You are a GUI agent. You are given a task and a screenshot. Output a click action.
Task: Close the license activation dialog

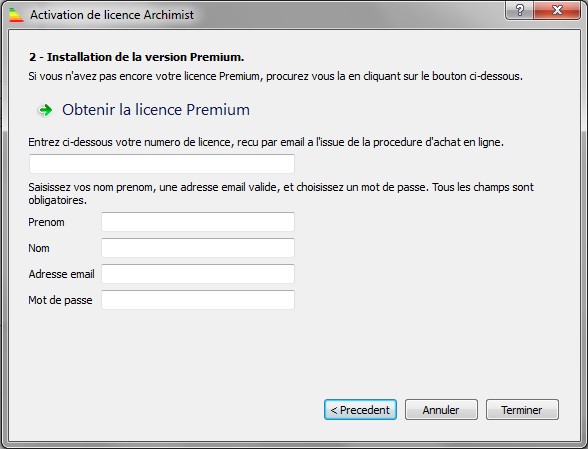[557, 10]
